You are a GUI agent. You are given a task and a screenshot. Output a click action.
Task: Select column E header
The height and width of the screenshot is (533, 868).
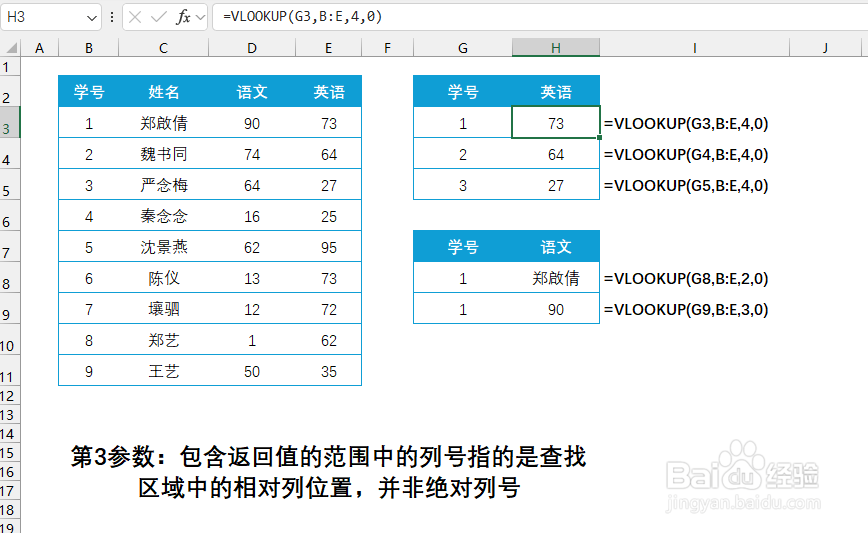click(328, 48)
